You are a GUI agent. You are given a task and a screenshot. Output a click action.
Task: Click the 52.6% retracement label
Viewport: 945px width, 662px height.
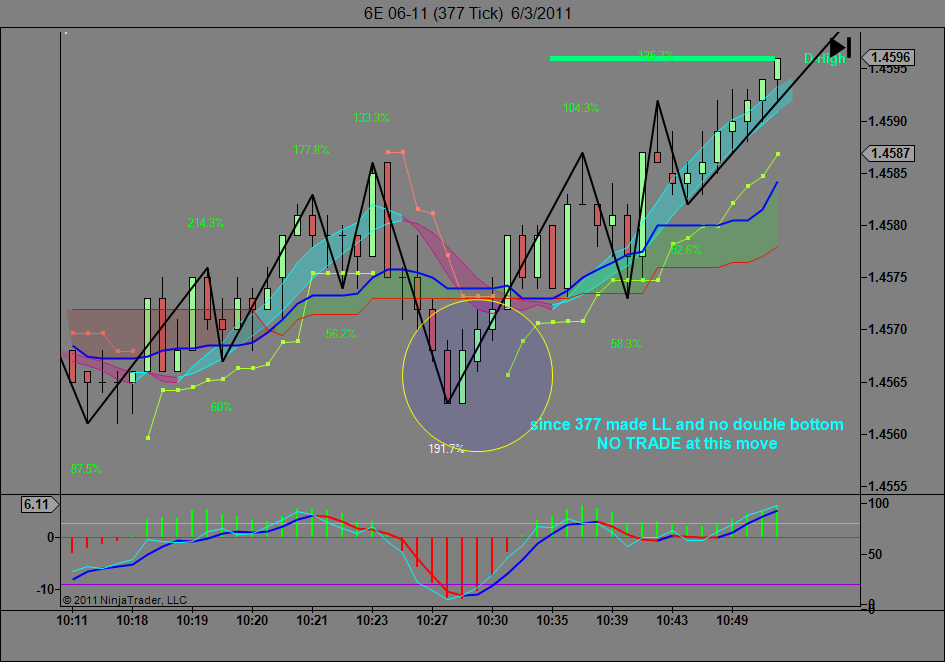(x=686, y=250)
